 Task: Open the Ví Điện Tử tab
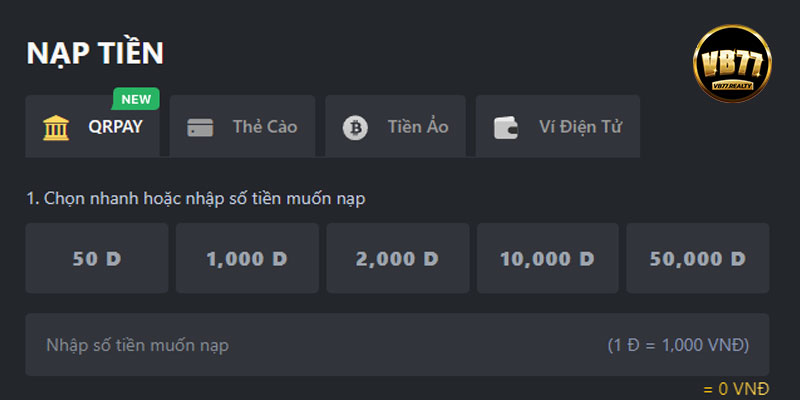[558, 126]
